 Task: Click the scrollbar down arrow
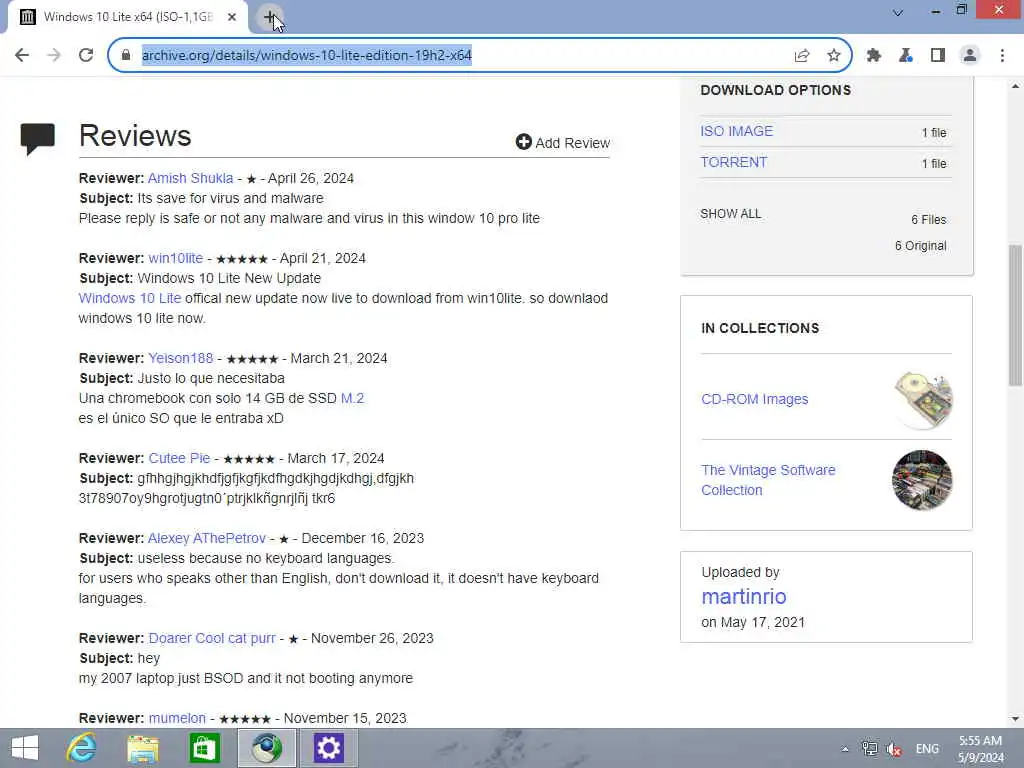coord(1015,719)
